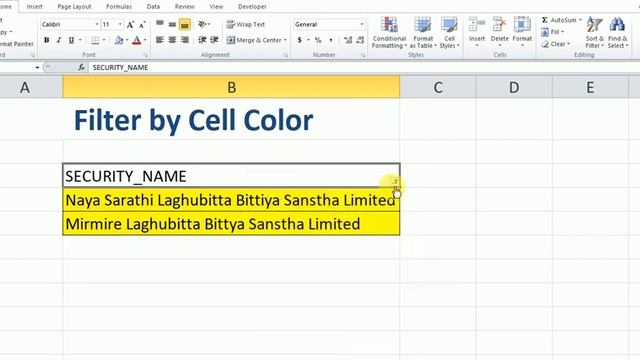This screenshot has height=360, width=640.
Task: Click AutoSum sigma icon
Action: pos(545,20)
